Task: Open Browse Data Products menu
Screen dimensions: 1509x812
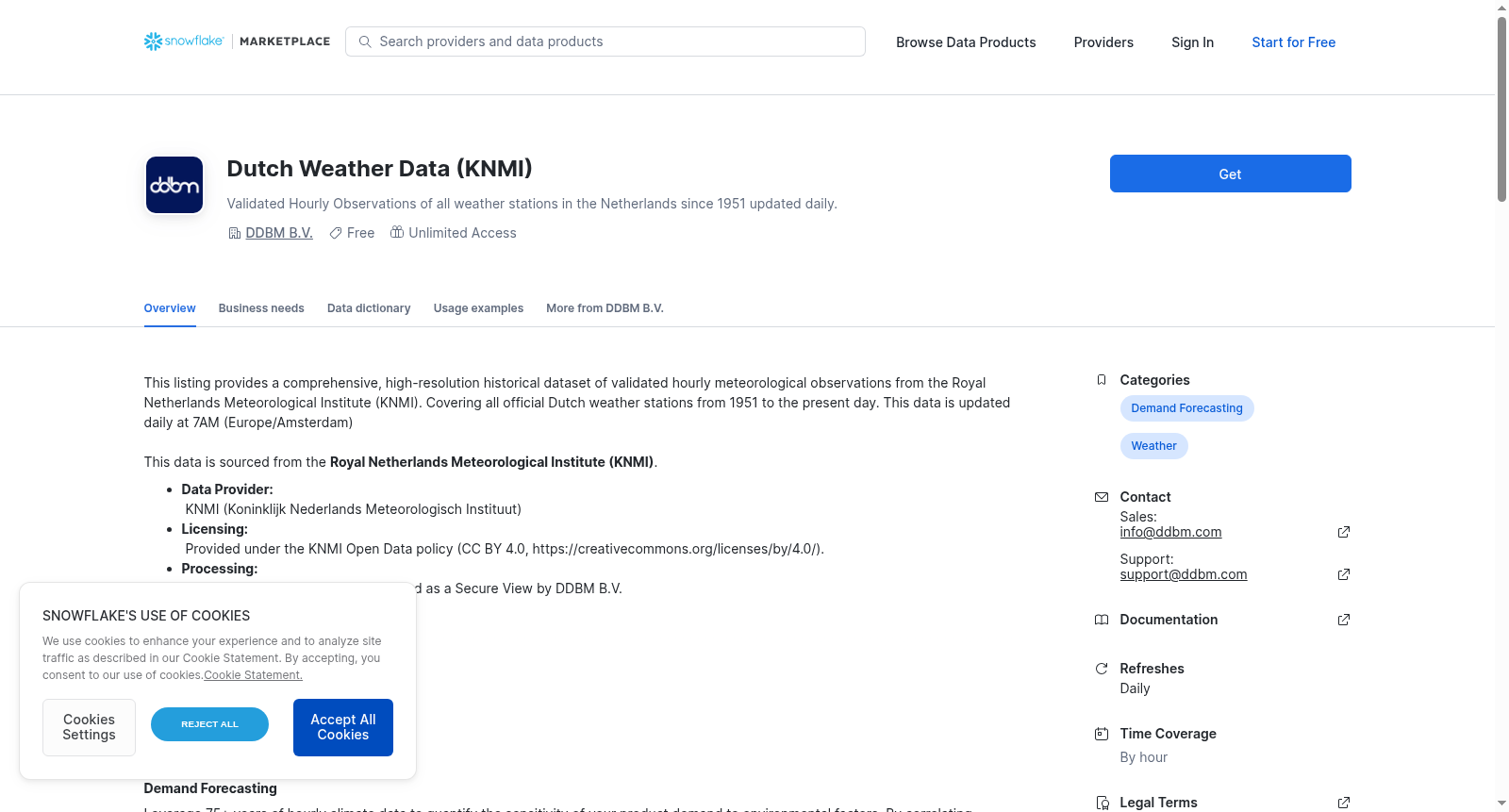Action: point(966,42)
